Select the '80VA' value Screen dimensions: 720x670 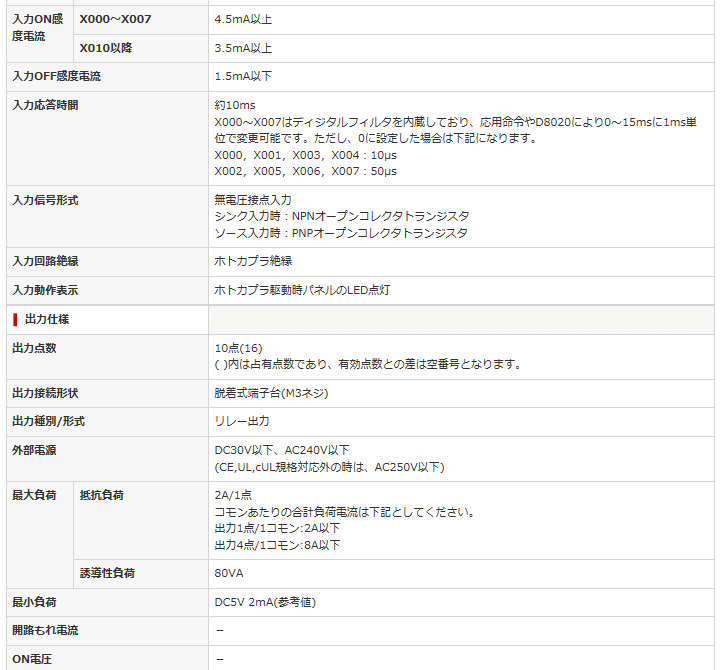tap(229, 574)
